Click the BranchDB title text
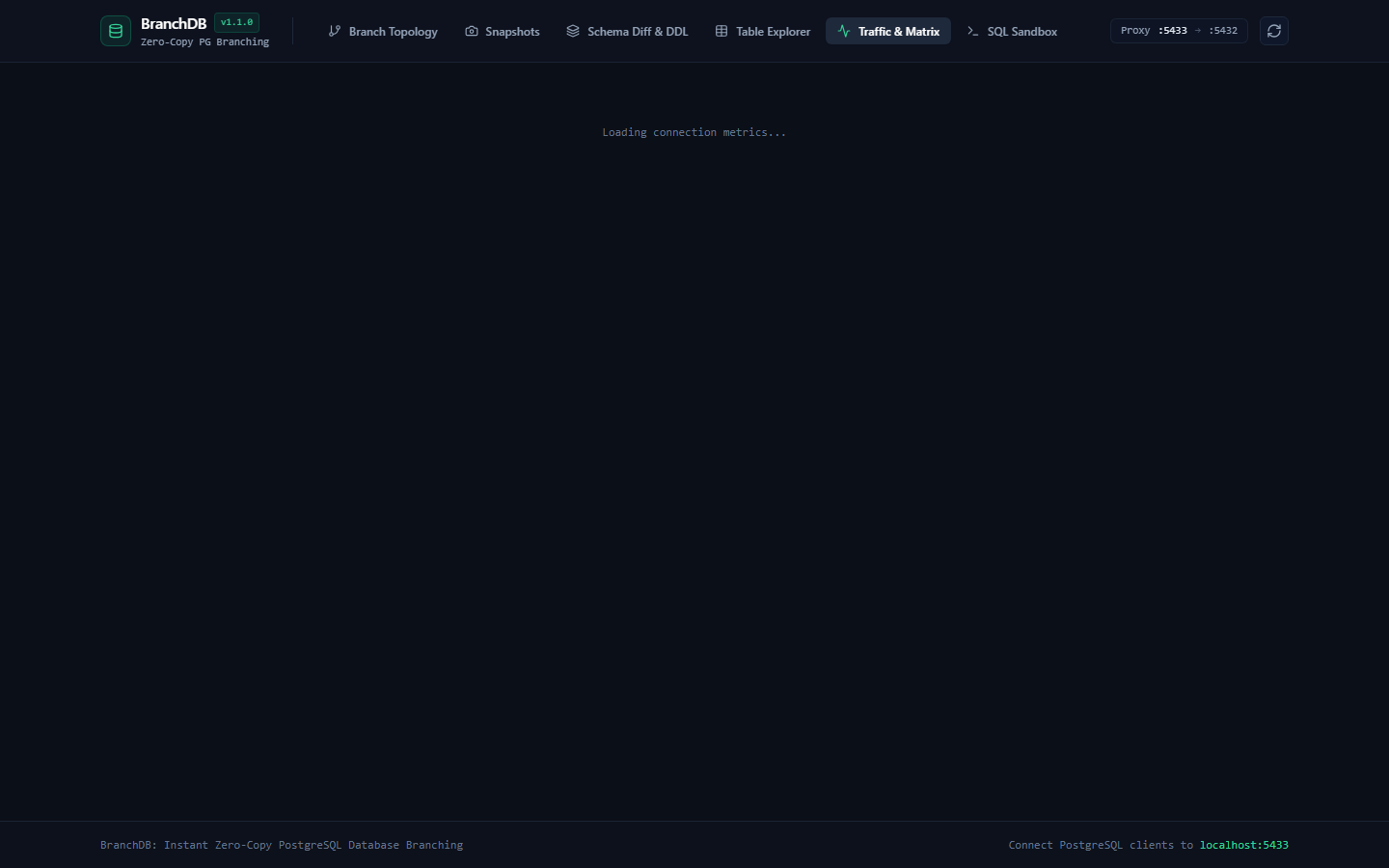Viewport: 1389px width, 868px height. click(174, 23)
